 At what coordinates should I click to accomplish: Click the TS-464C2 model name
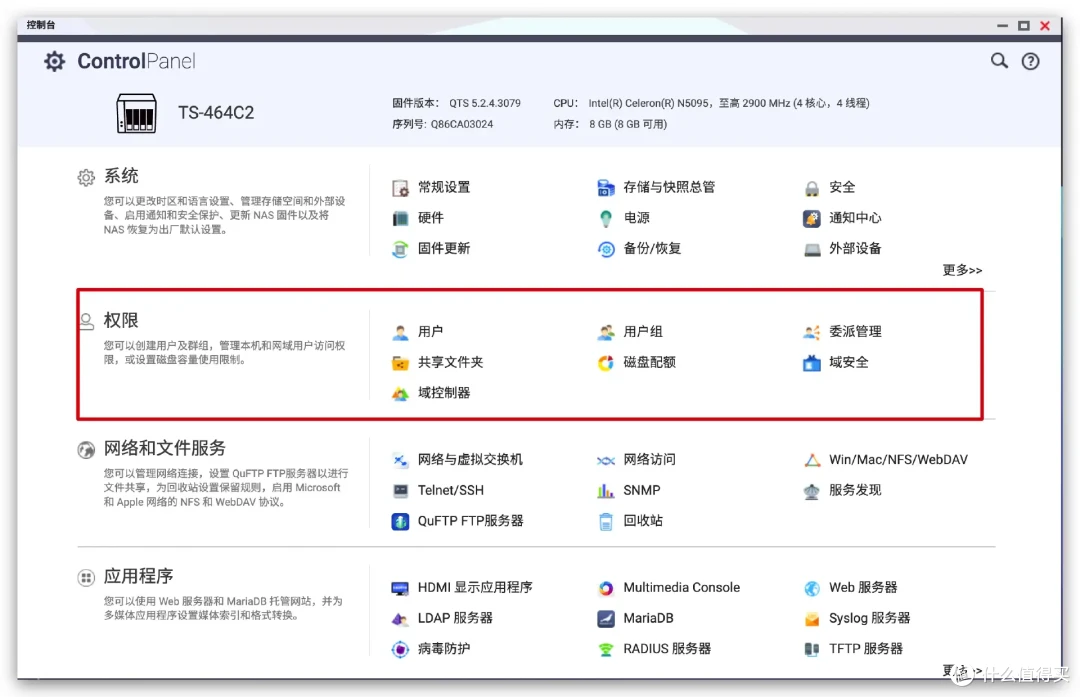[216, 113]
